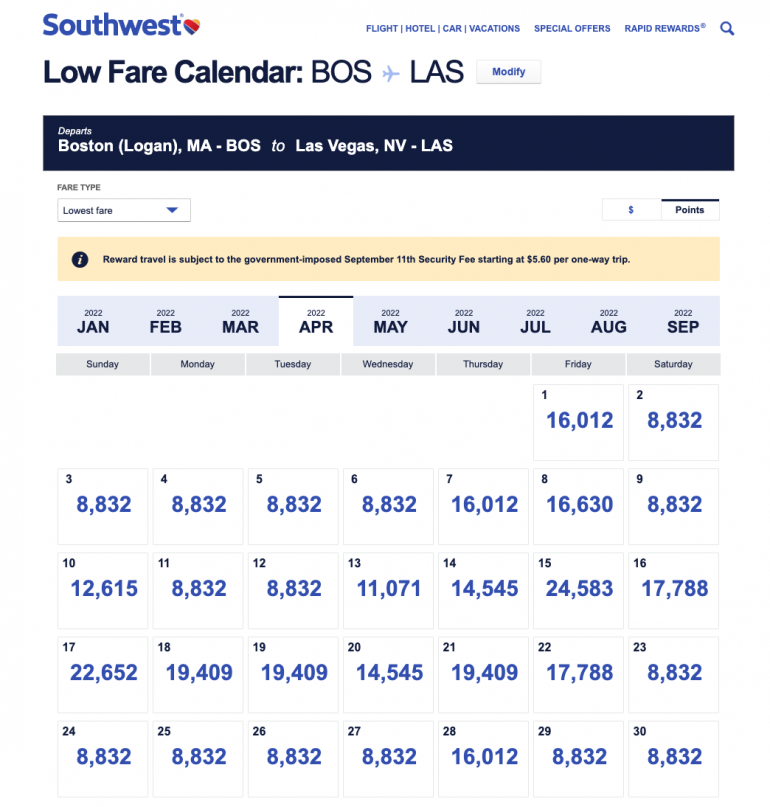Select April 30 fare of 8,832 points
Viewport: 770px width, 807px height.
(x=673, y=758)
